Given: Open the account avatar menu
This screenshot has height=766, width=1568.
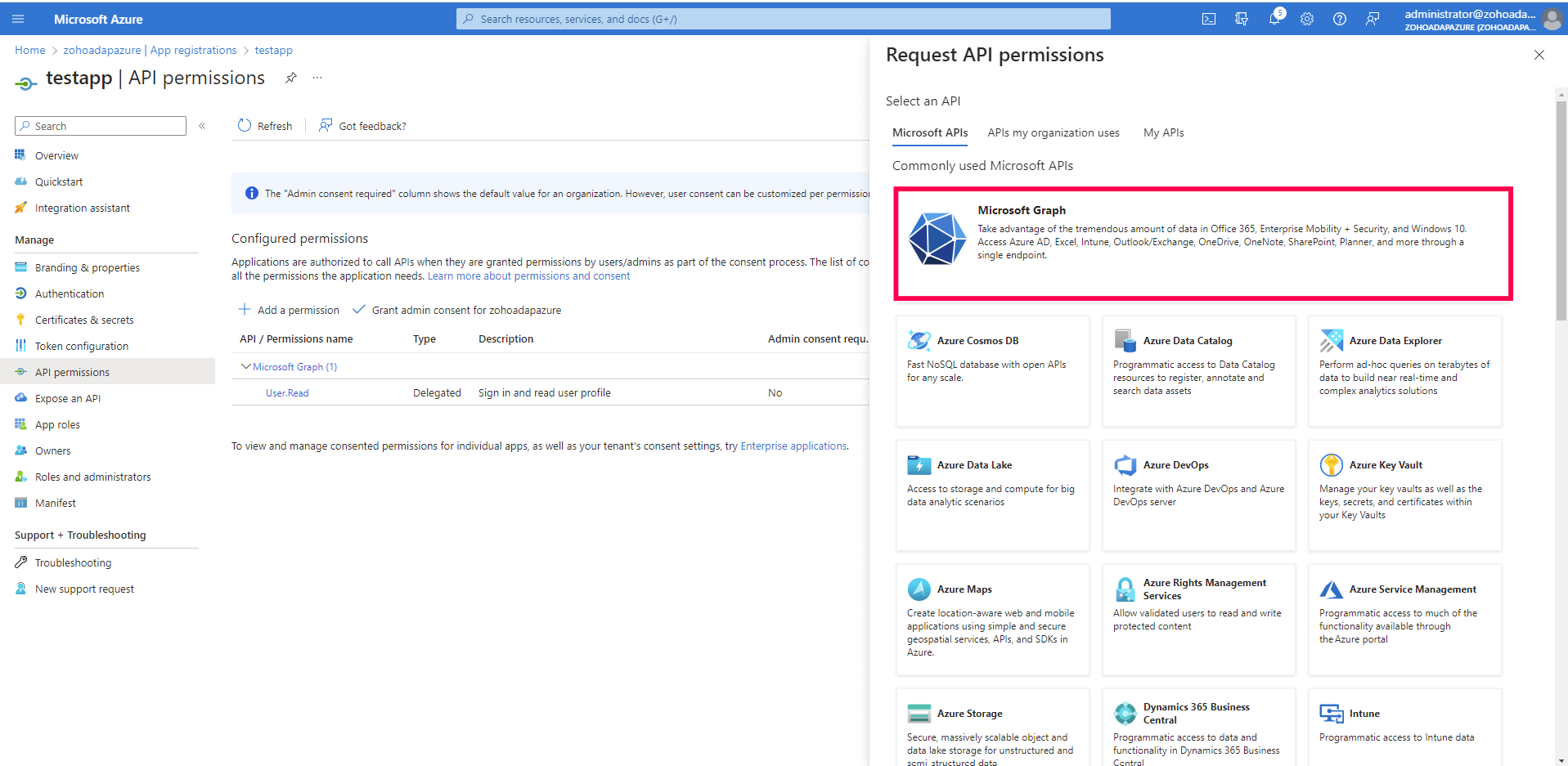Looking at the screenshot, I should tap(1552, 20).
